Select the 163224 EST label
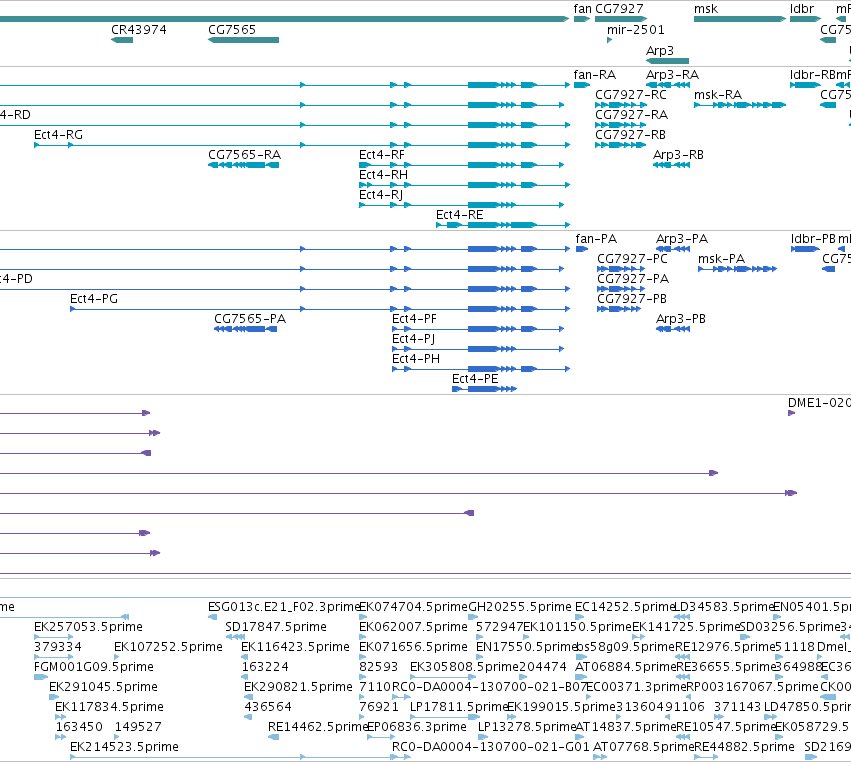851x762 pixels. (265, 667)
